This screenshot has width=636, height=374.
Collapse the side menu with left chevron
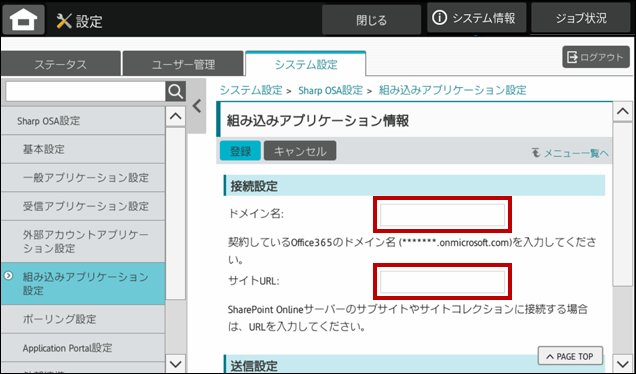pyautogui.click(x=197, y=106)
